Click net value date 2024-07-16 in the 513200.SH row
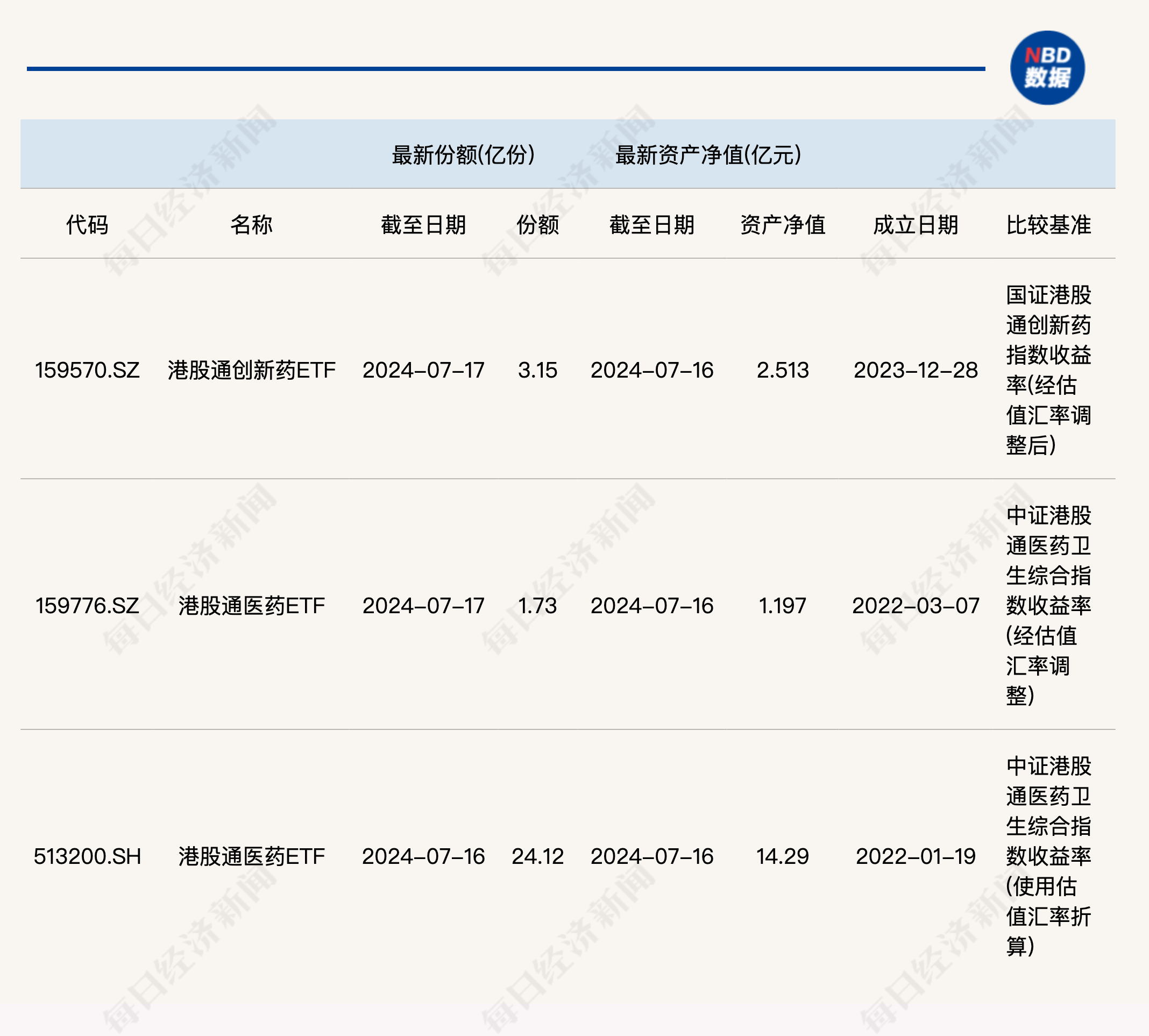Image resolution: width=1149 pixels, height=1036 pixels. click(x=652, y=856)
